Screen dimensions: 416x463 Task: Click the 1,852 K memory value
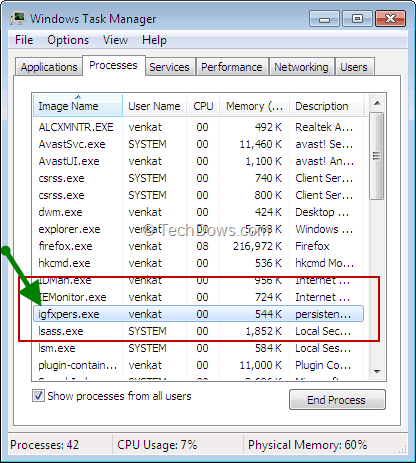264,331
